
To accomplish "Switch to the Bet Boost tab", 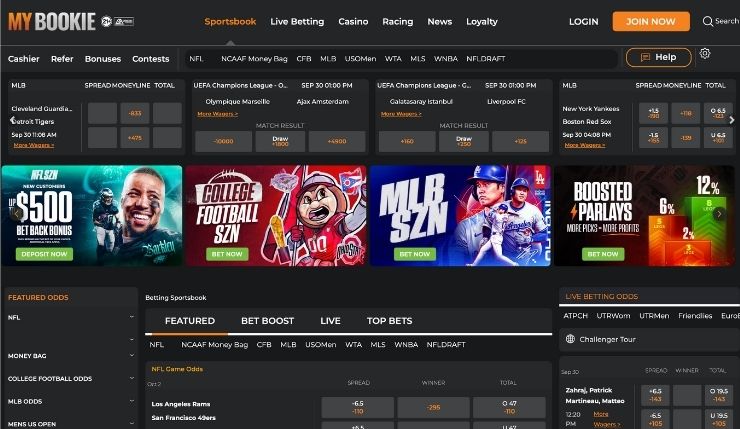I will pyautogui.click(x=267, y=321).
